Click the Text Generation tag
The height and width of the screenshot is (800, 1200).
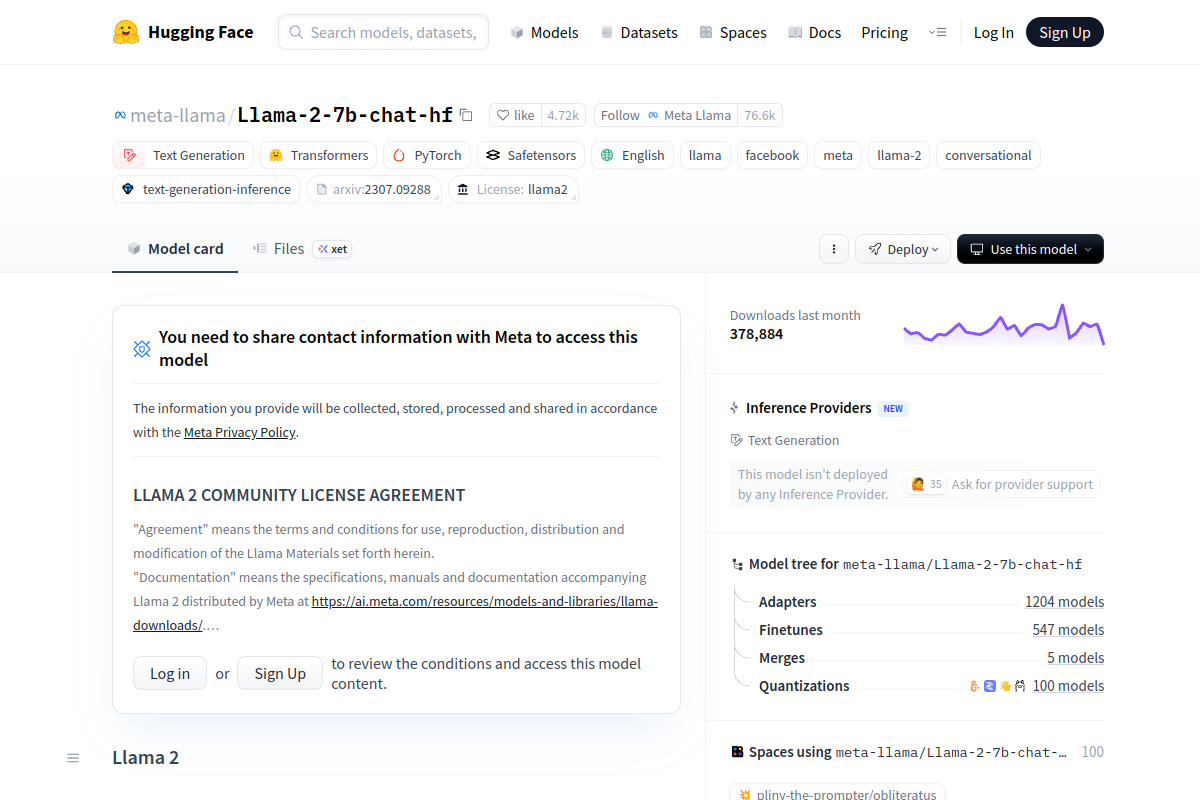(x=183, y=155)
